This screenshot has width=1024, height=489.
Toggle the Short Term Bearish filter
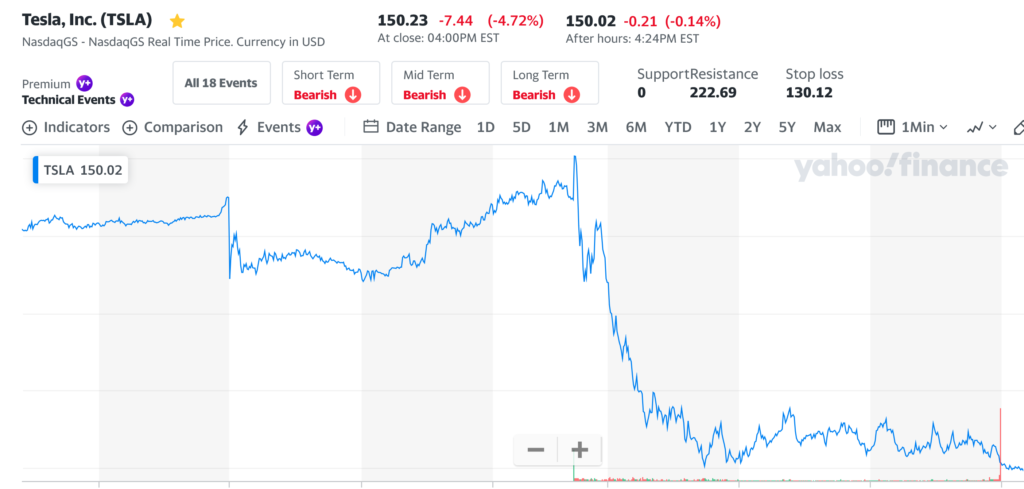click(331, 84)
